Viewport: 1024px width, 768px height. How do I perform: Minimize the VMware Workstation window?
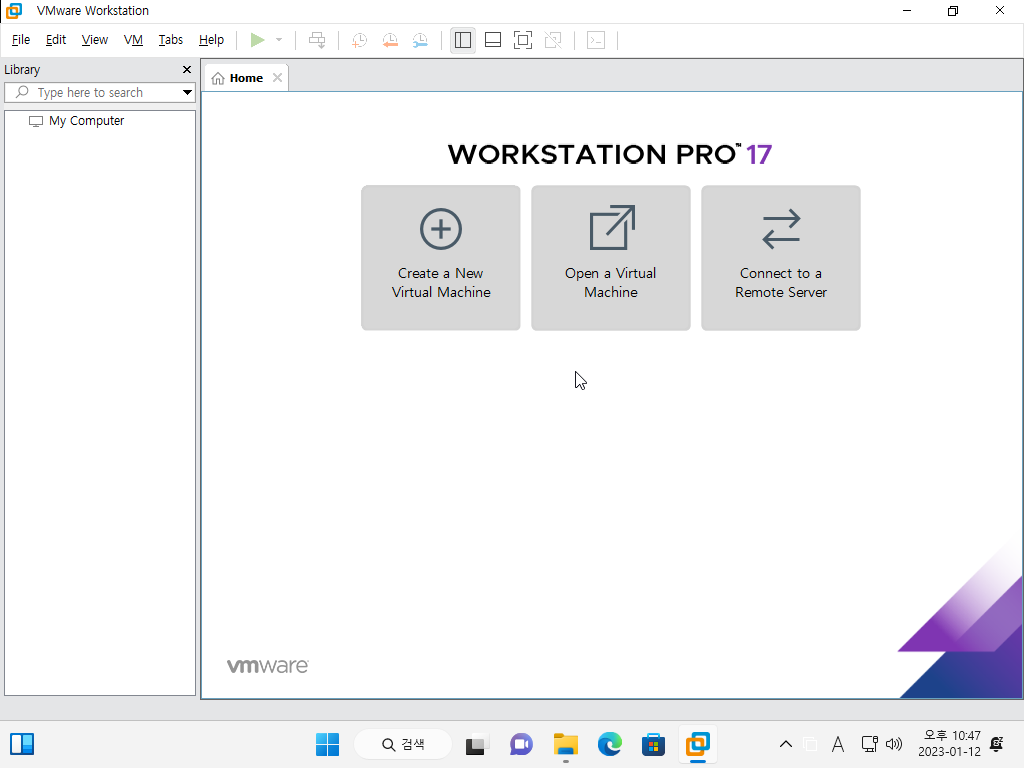click(906, 10)
